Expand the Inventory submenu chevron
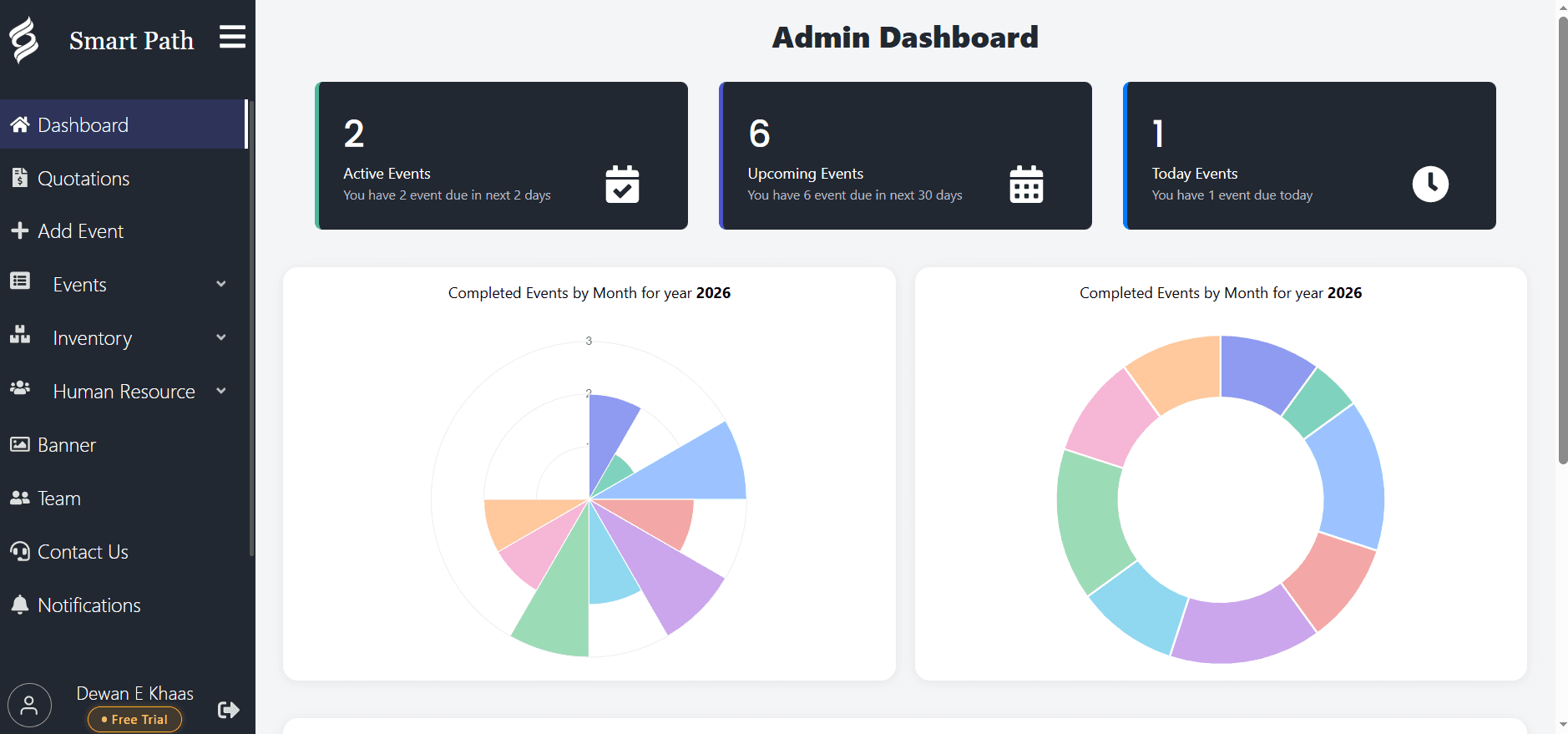Screen dimensions: 1568x734 [x=221, y=337]
